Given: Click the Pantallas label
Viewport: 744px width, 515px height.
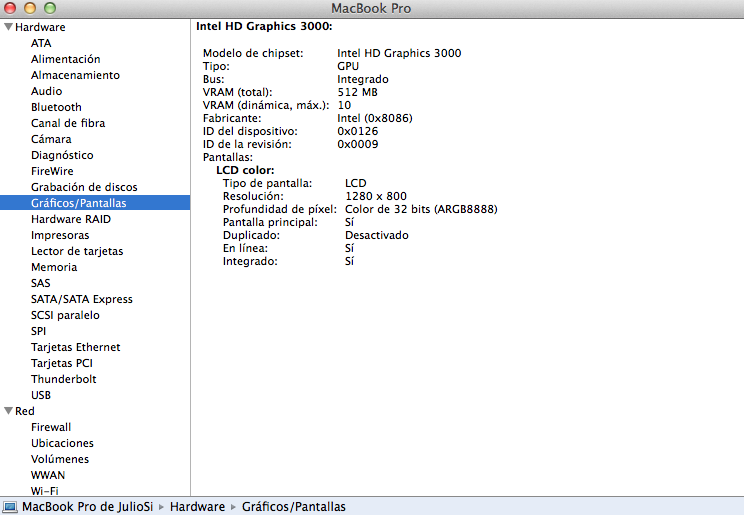Looking at the screenshot, I should [228, 157].
